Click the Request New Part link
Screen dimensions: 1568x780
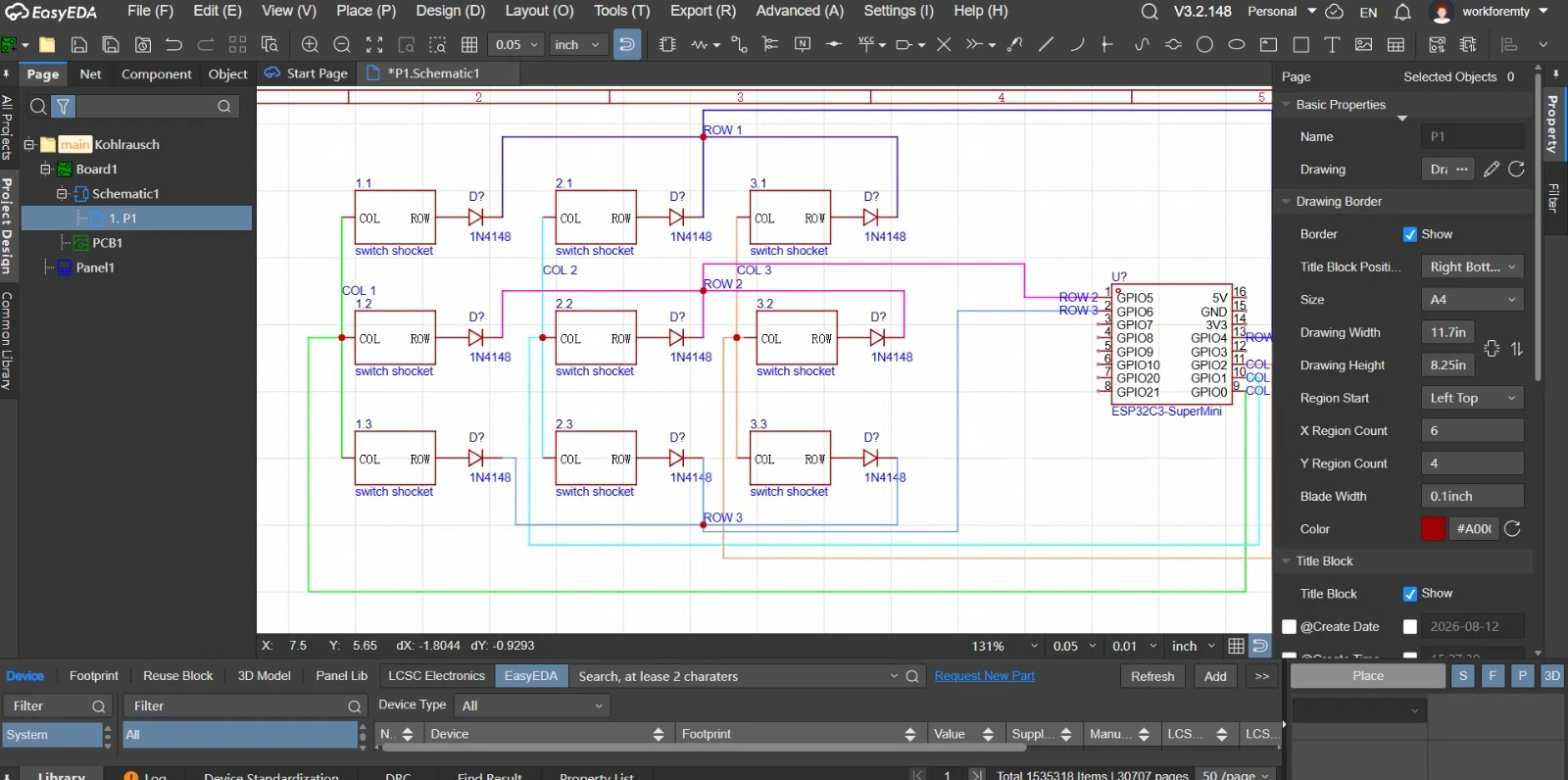(x=984, y=676)
